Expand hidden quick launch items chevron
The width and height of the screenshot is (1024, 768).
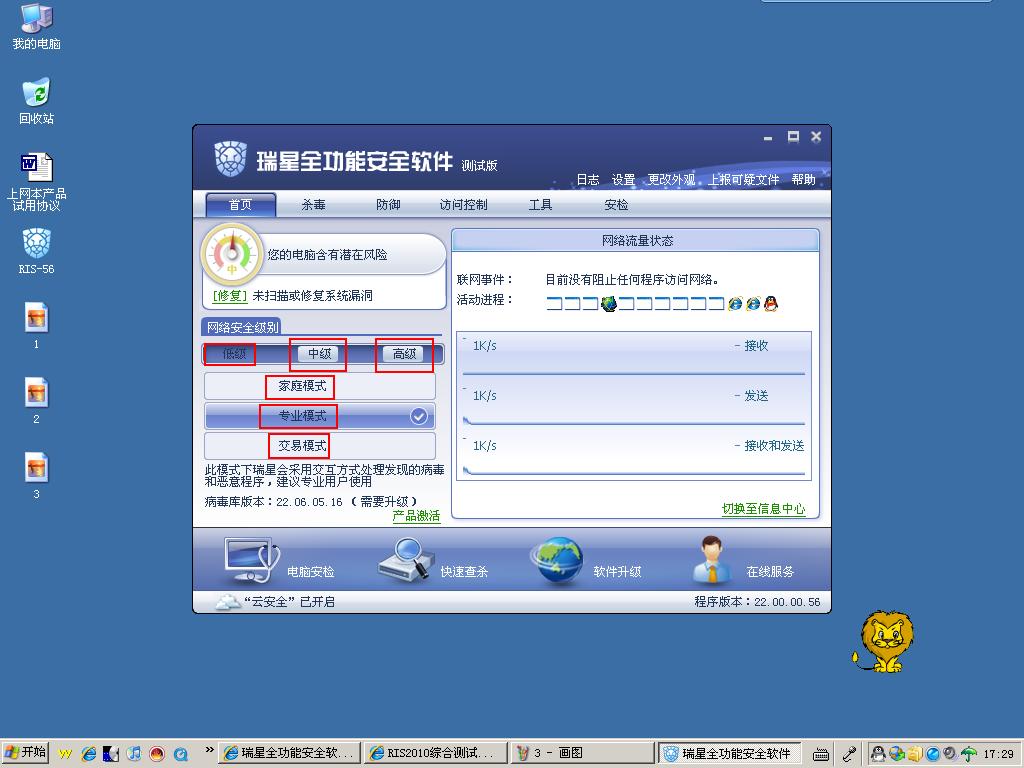209,750
